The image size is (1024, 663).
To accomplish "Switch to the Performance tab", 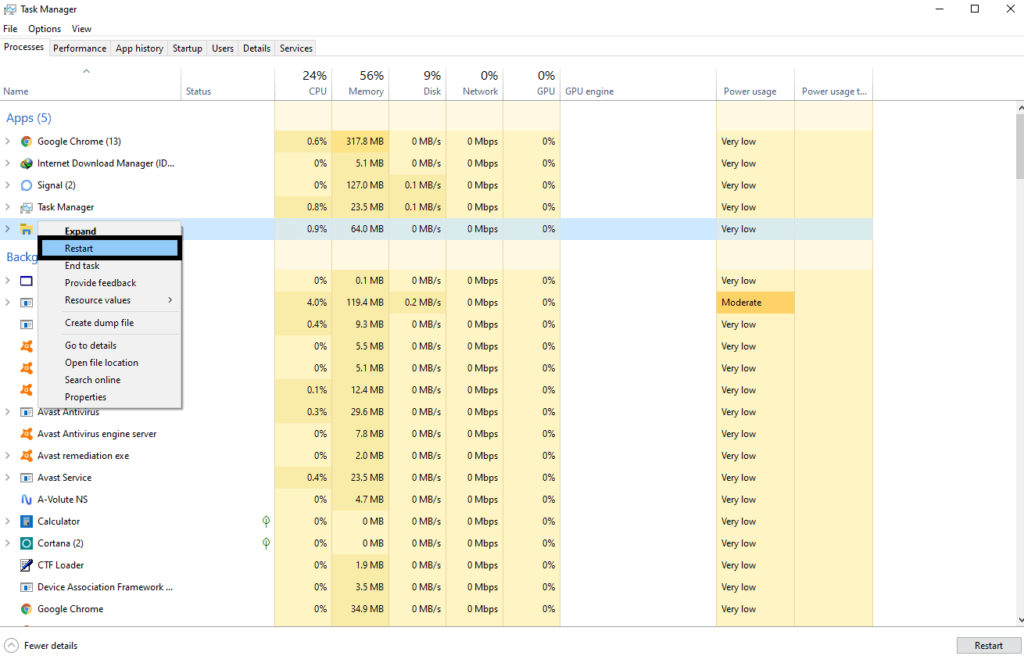I will coord(80,48).
